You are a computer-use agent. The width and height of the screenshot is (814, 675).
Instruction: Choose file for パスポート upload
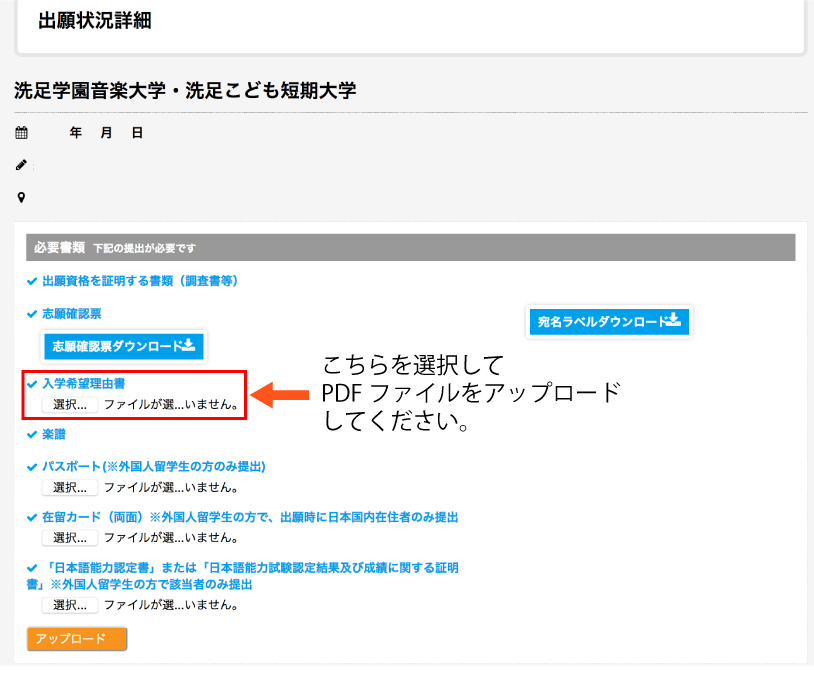pyautogui.click(x=70, y=488)
